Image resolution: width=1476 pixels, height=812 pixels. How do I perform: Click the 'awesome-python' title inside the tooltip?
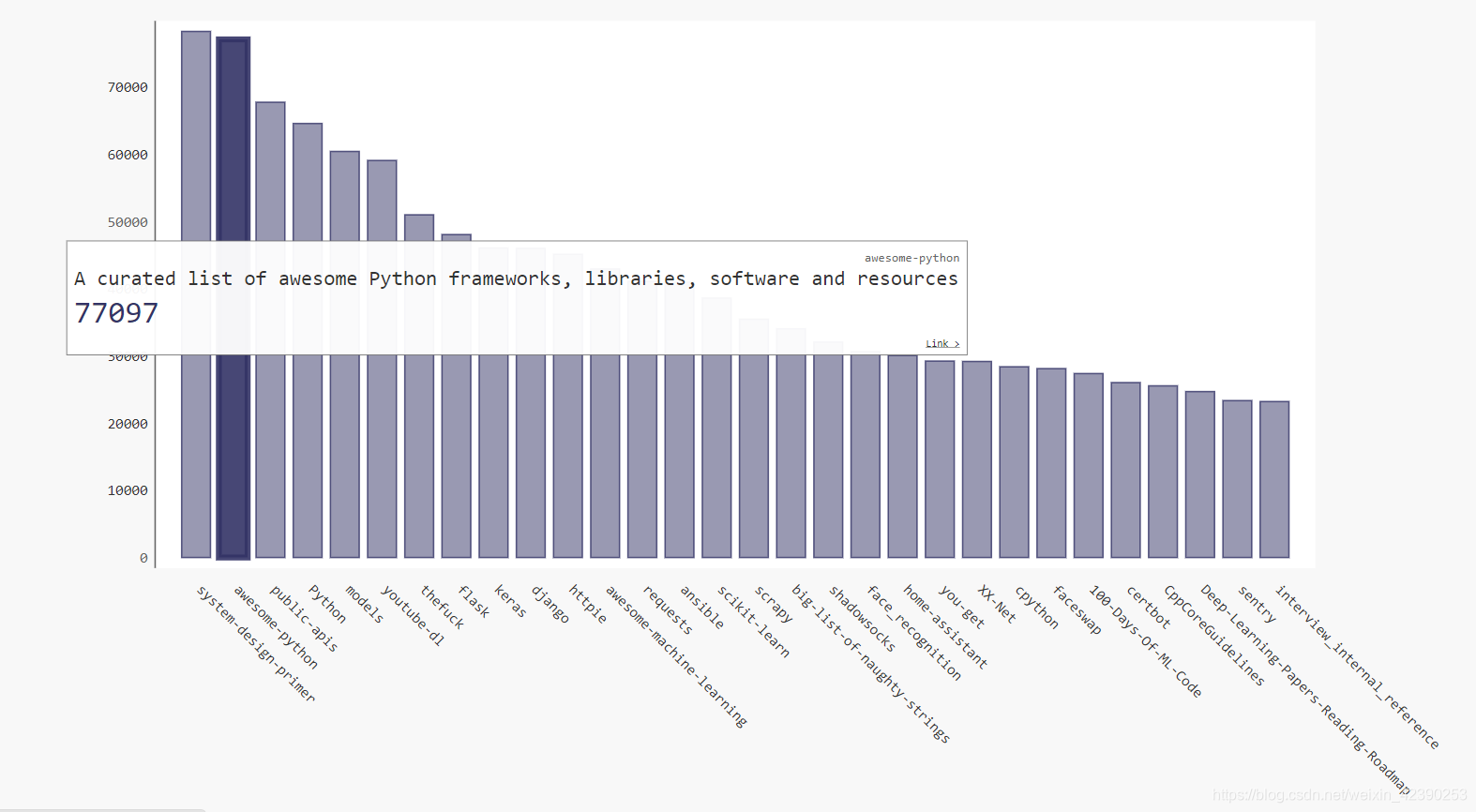click(911, 258)
